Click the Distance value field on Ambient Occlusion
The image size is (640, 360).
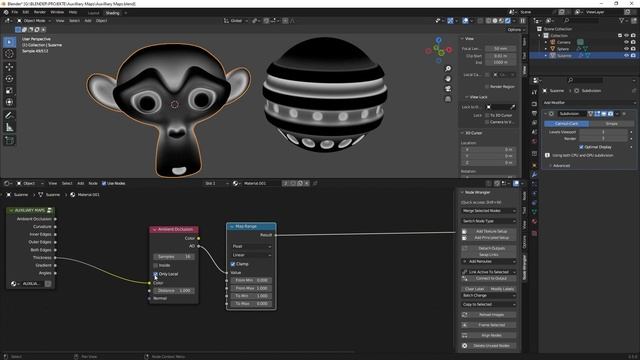click(x=174, y=291)
